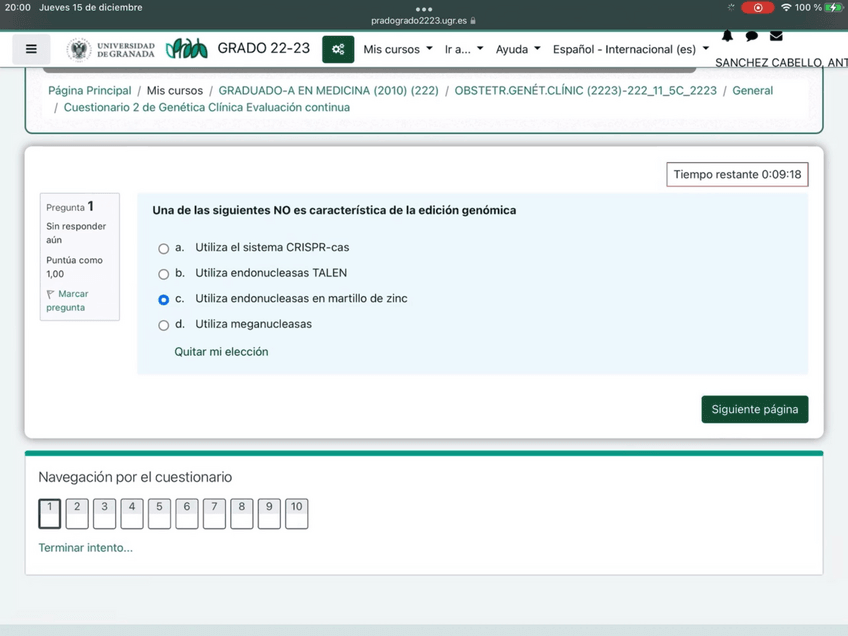The image size is (848, 636).
Task: Jump to question 2 in quiz navigation
Action: pyautogui.click(x=77, y=513)
